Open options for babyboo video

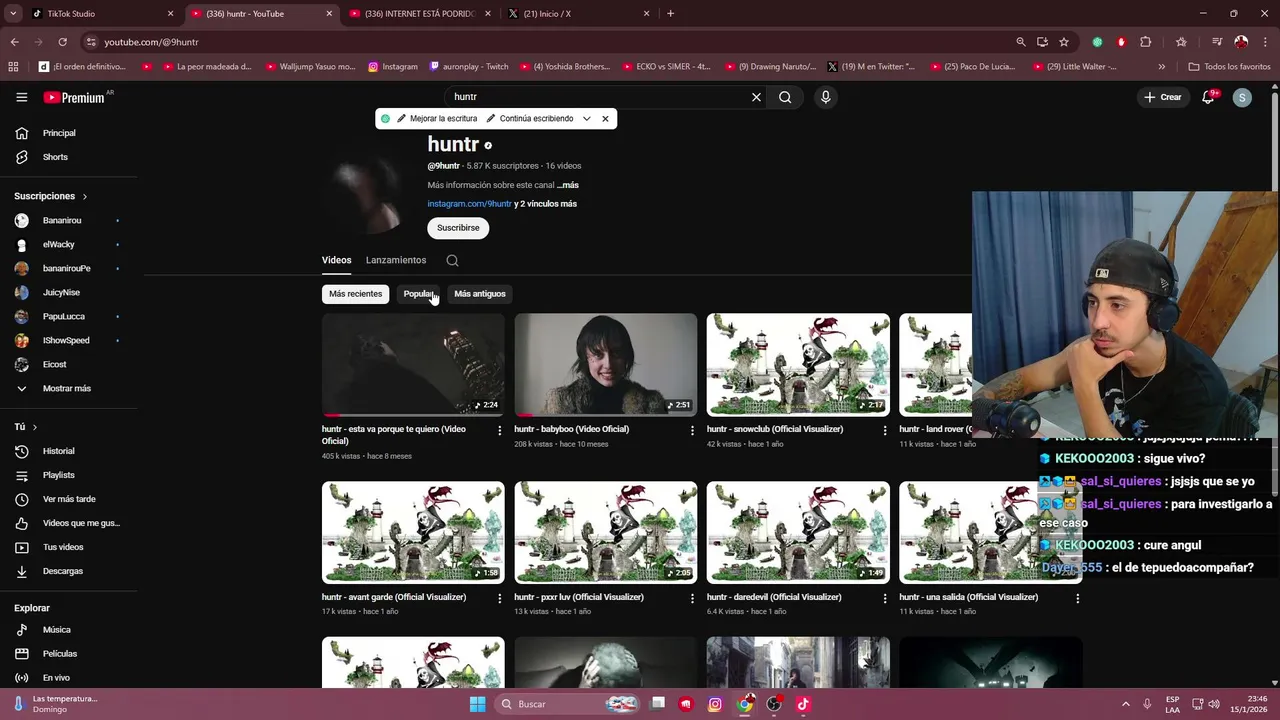click(x=692, y=430)
